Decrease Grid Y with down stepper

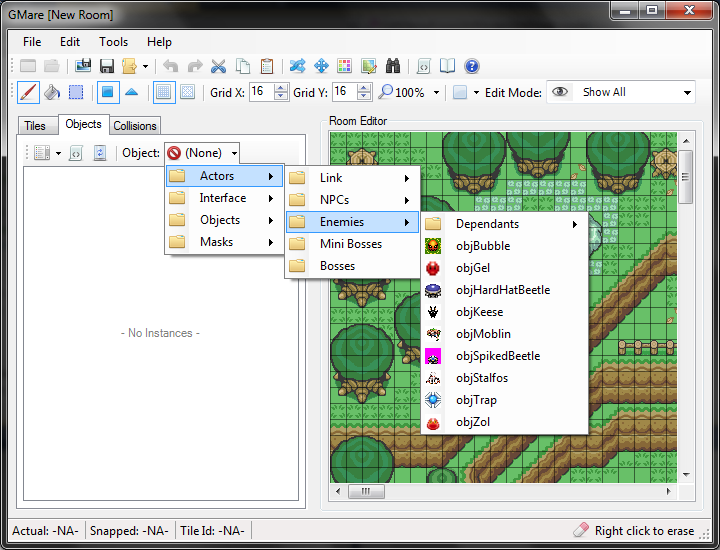point(364,96)
